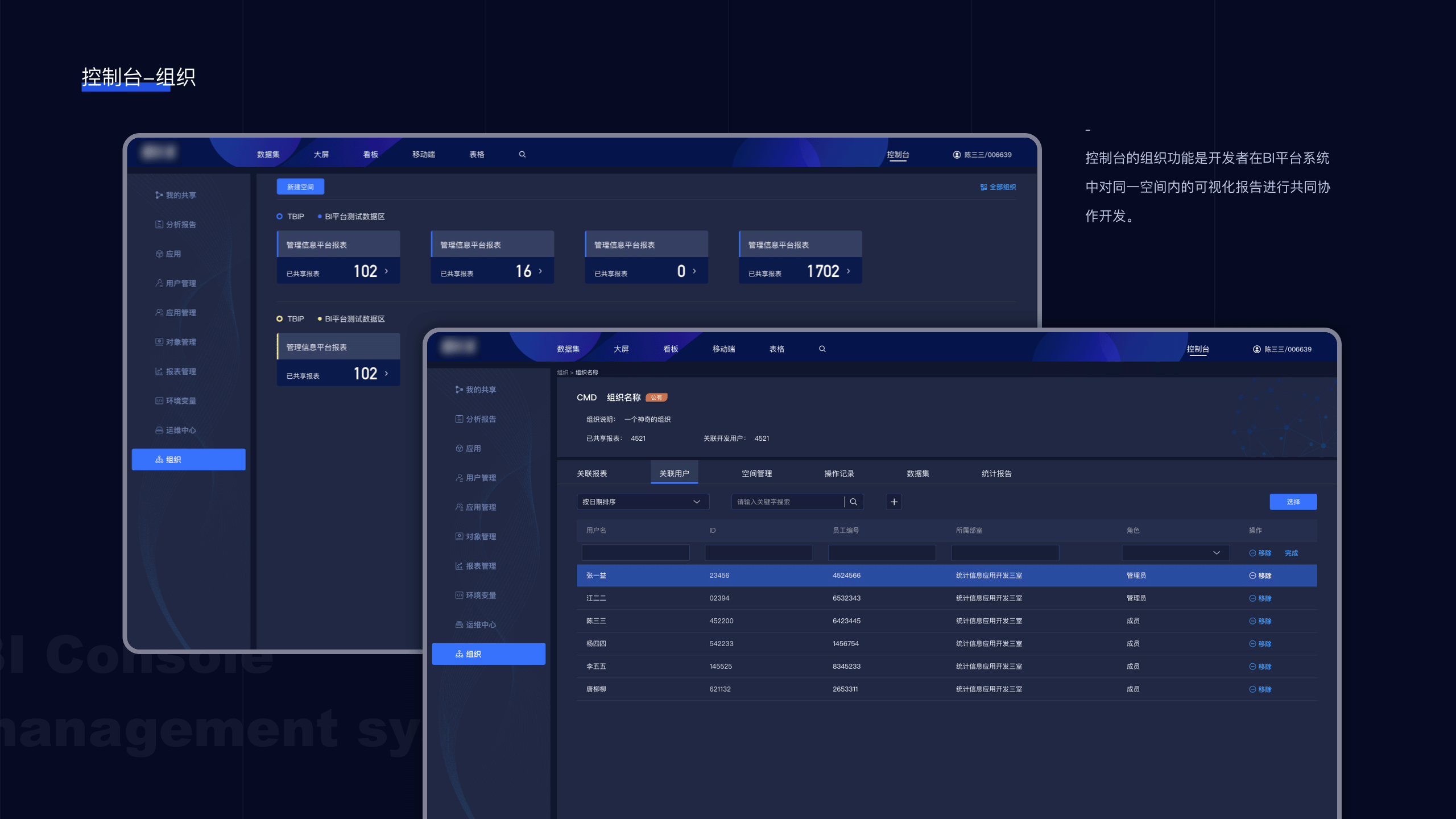
Task: Click remove icon for 张一益 row
Action: point(1252,576)
